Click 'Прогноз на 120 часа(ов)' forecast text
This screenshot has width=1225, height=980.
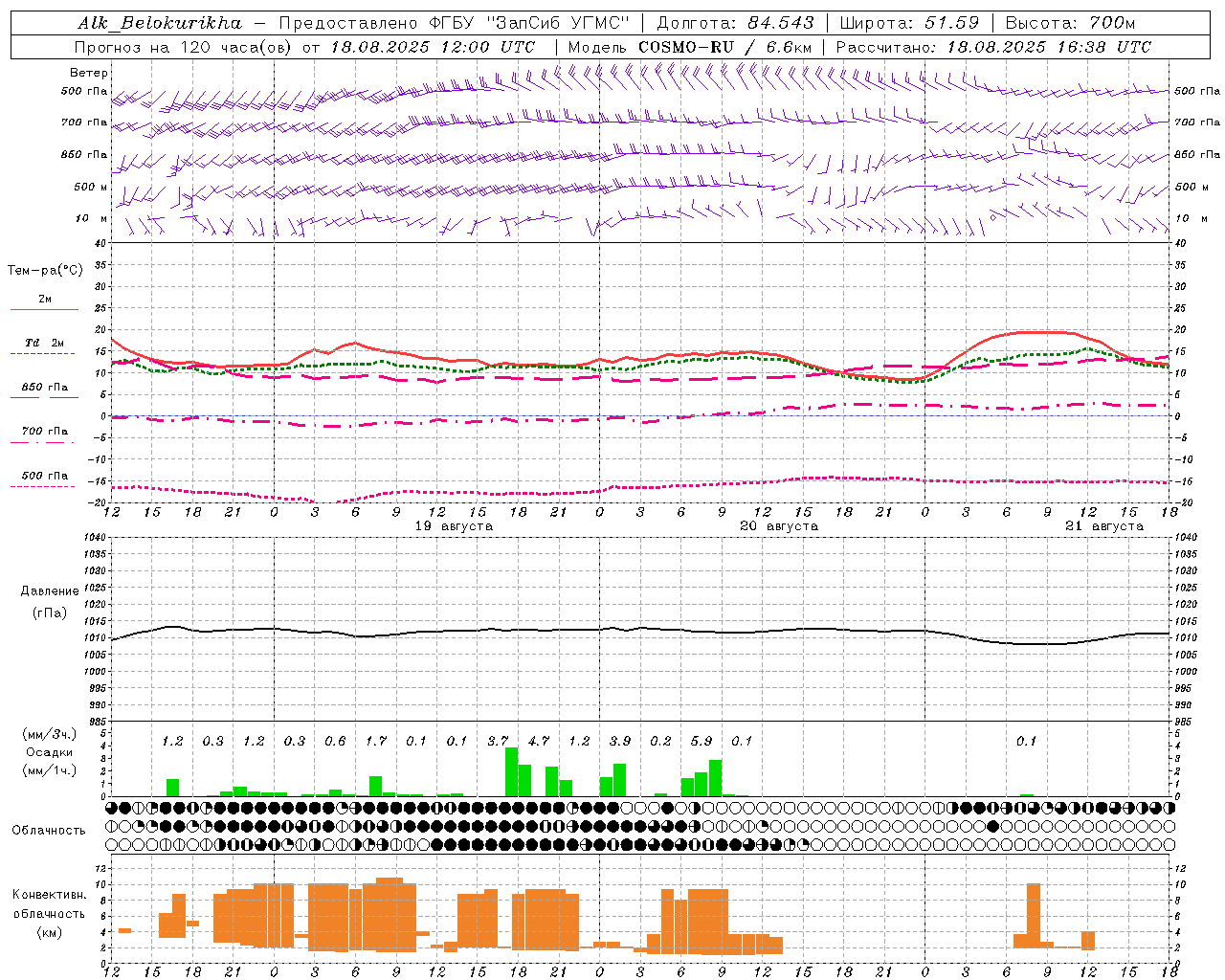click(184, 47)
